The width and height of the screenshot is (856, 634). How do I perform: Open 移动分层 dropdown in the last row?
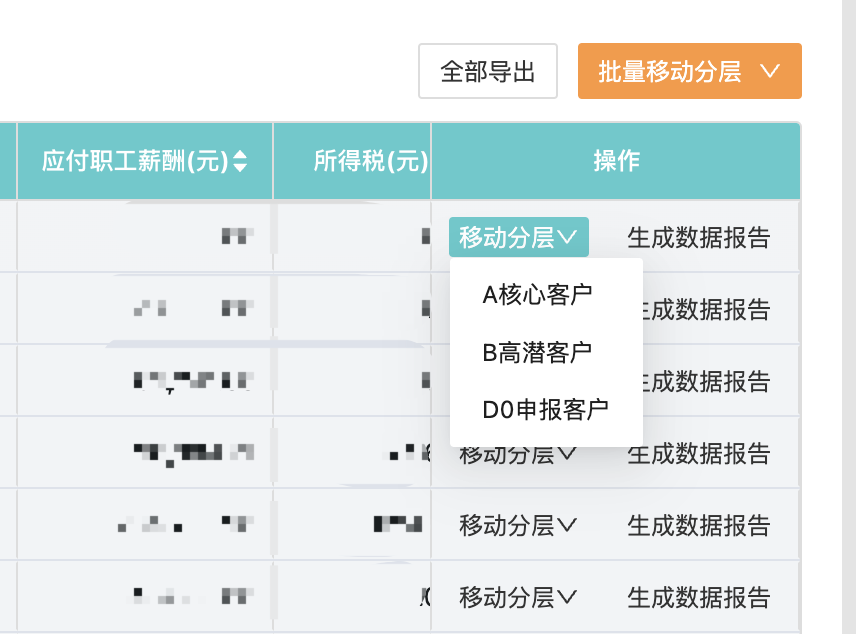click(518, 597)
